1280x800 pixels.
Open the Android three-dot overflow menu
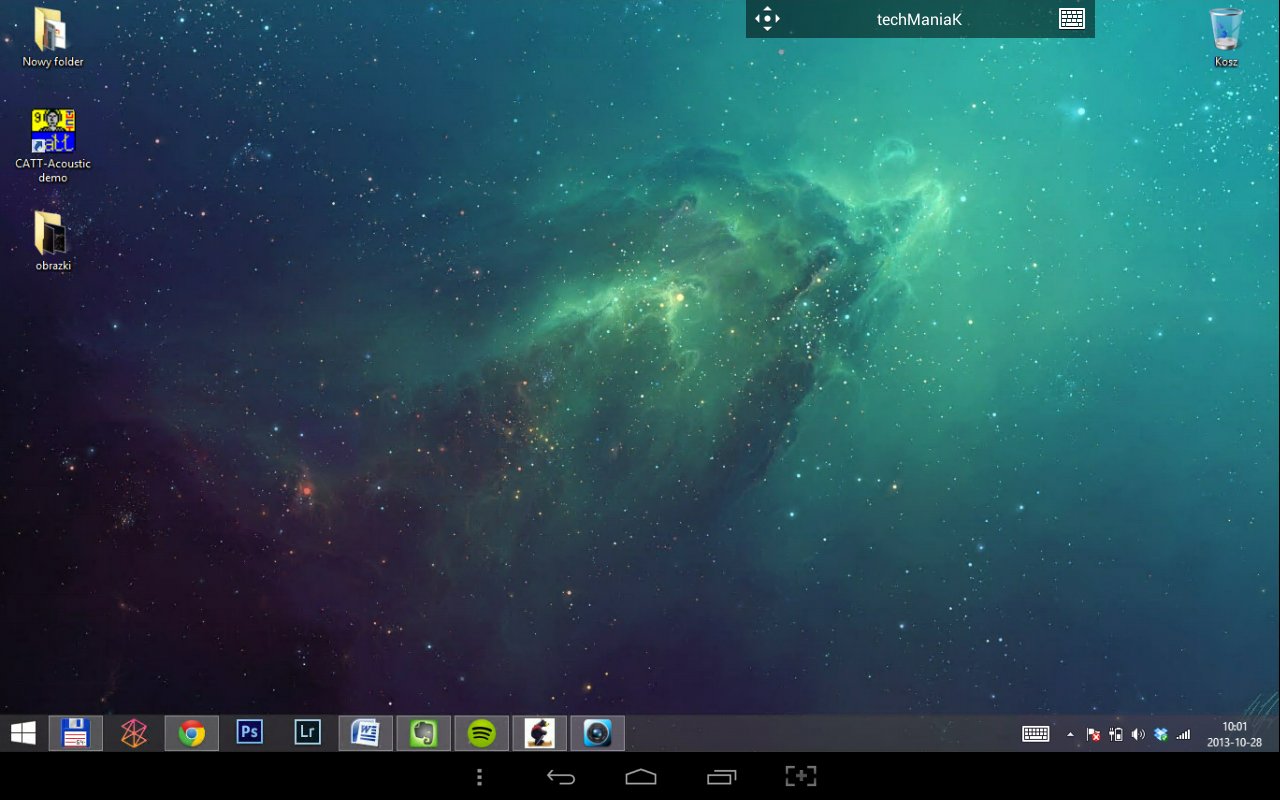coord(480,777)
